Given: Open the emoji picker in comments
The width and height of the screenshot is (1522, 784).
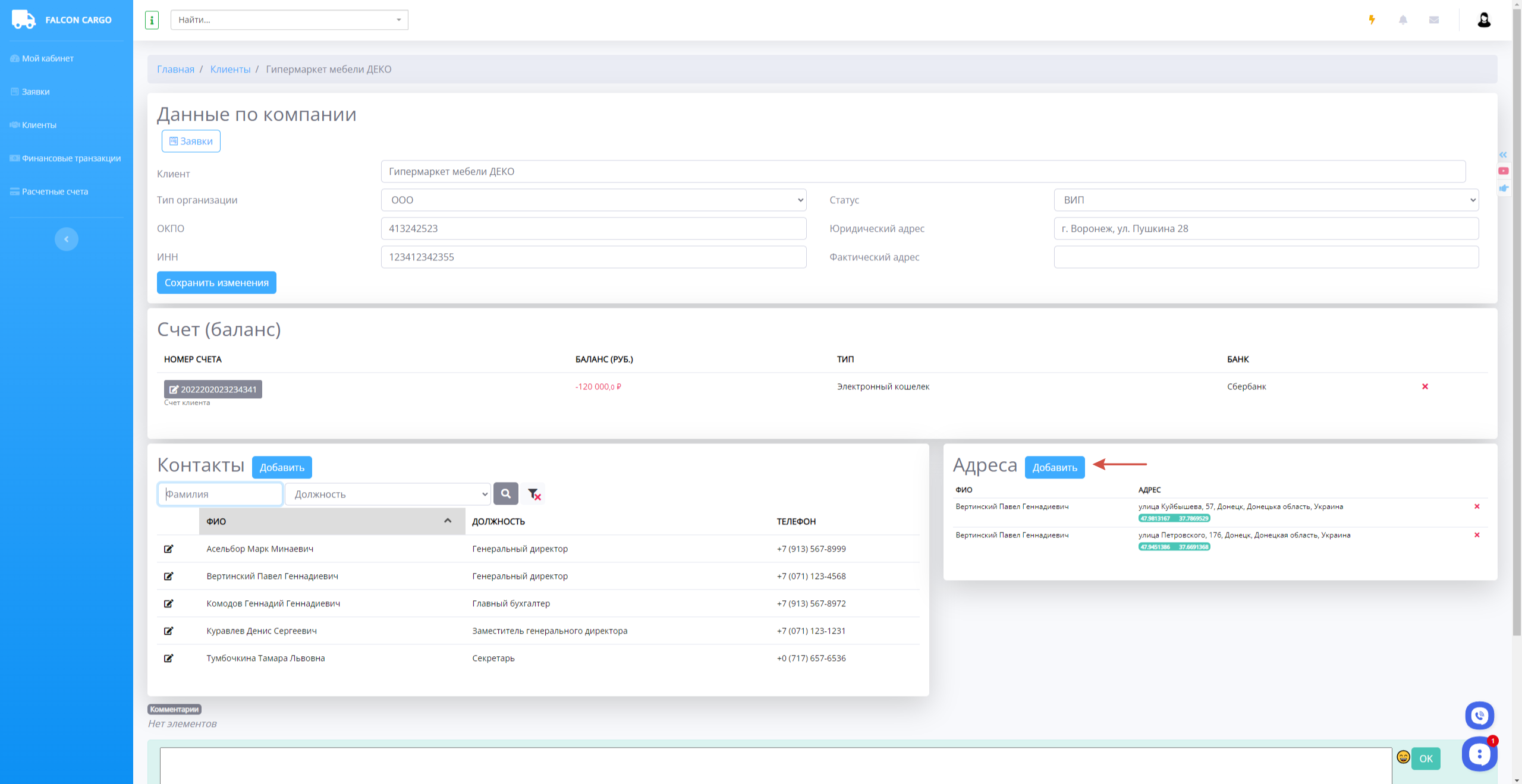Looking at the screenshot, I should (x=1403, y=757).
